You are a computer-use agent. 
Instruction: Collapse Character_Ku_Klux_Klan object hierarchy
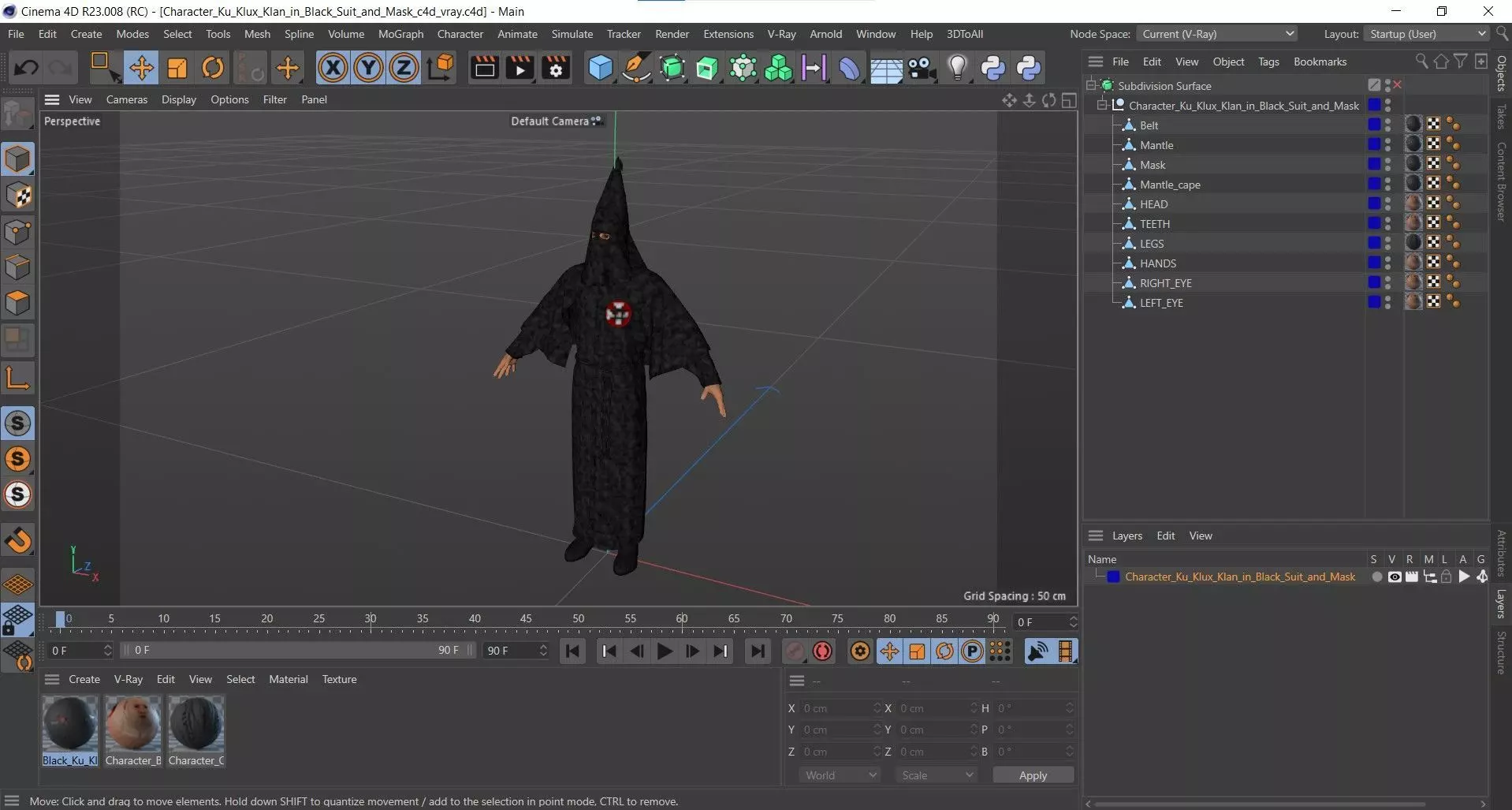(1103, 105)
